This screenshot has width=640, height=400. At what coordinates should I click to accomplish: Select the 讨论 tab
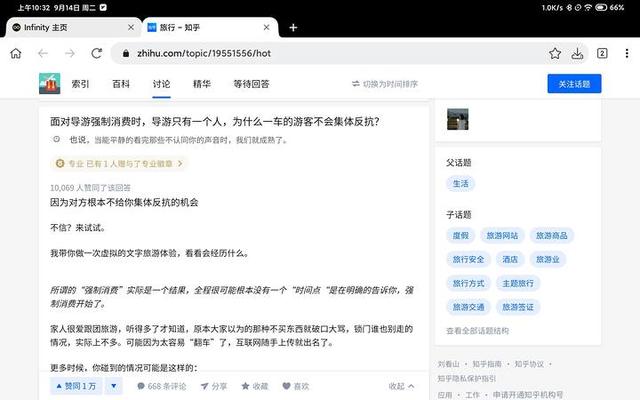pos(161,84)
